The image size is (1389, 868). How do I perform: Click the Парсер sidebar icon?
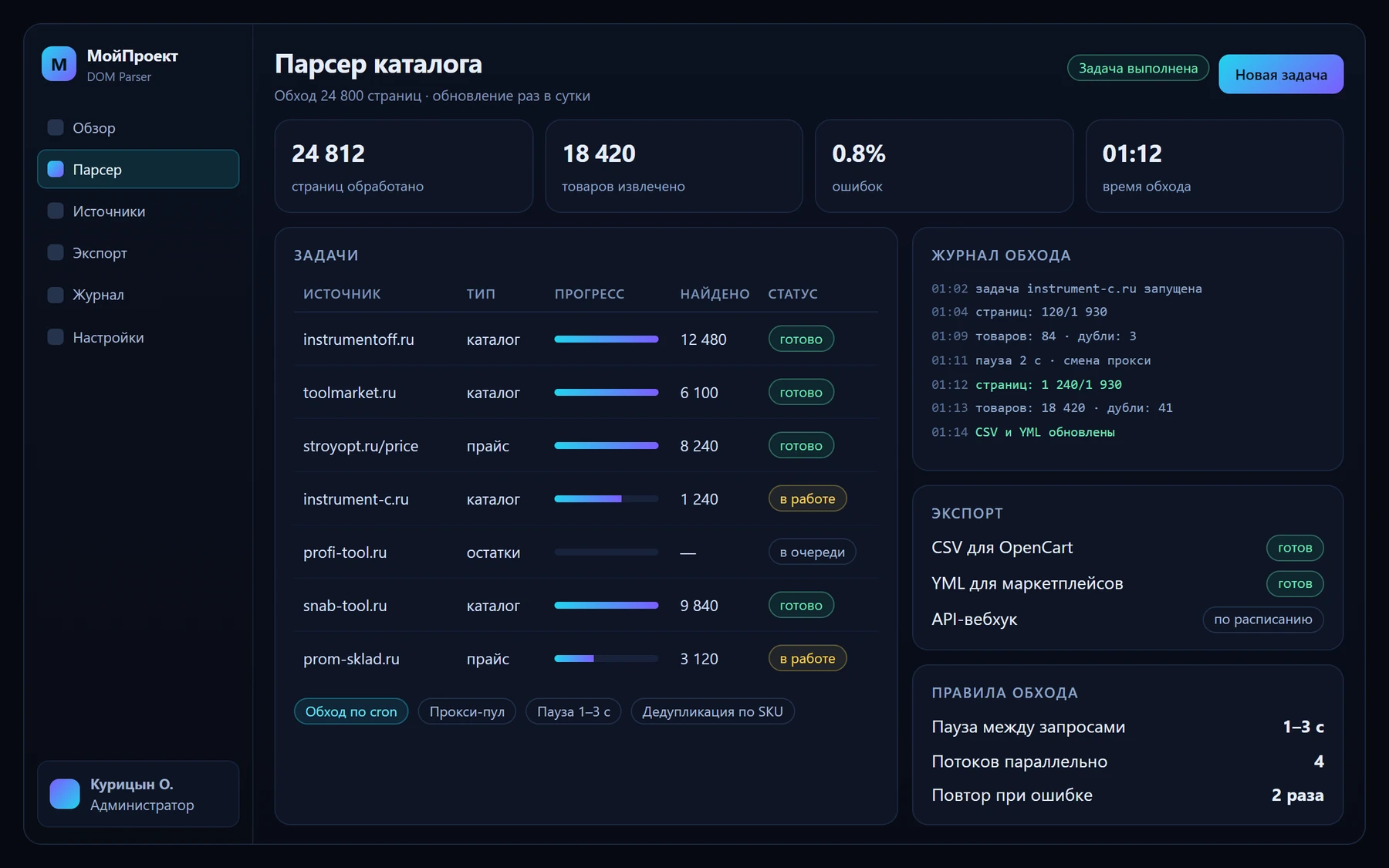[56, 169]
